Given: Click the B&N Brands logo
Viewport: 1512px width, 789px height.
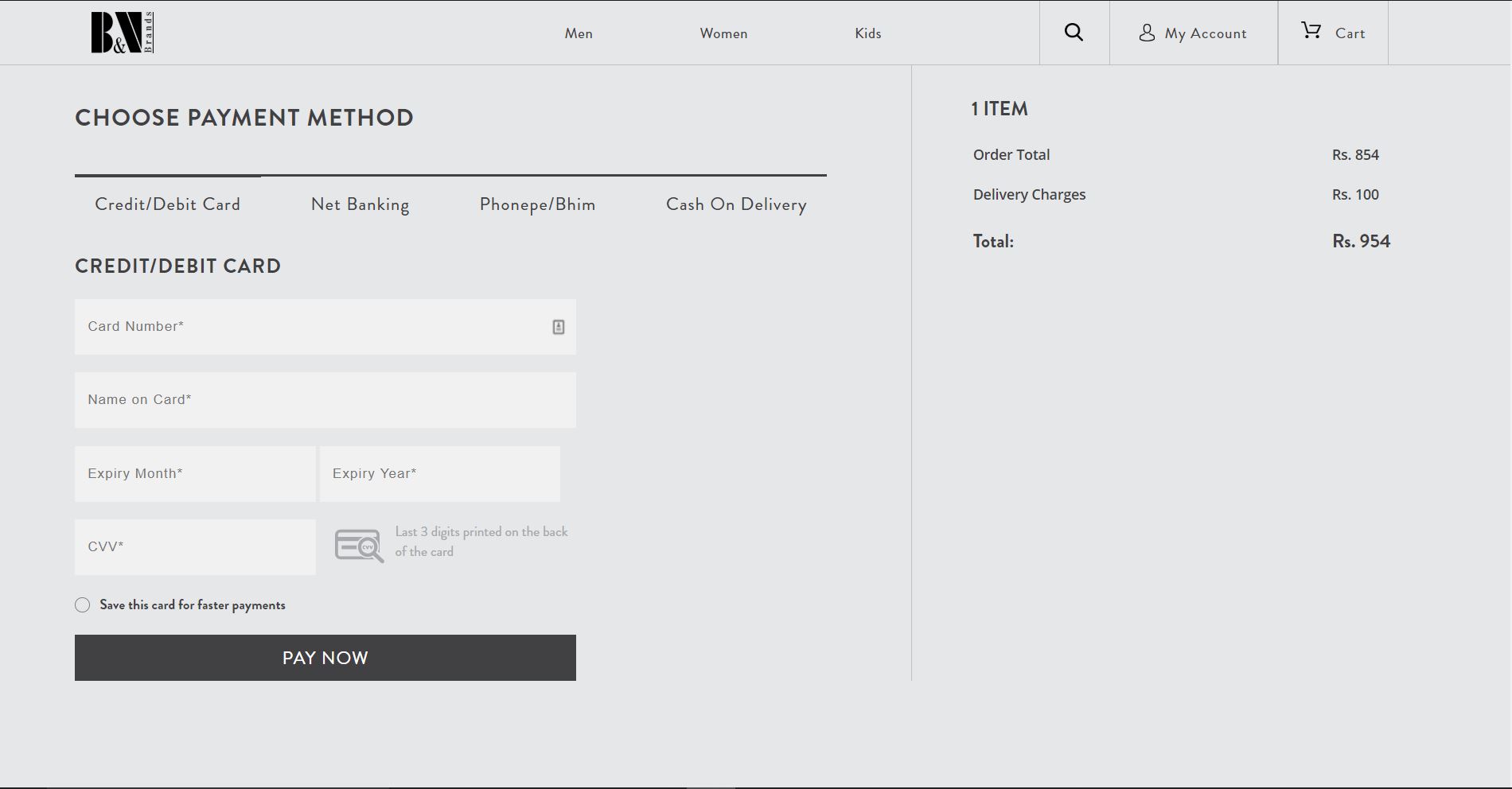Looking at the screenshot, I should [123, 33].
